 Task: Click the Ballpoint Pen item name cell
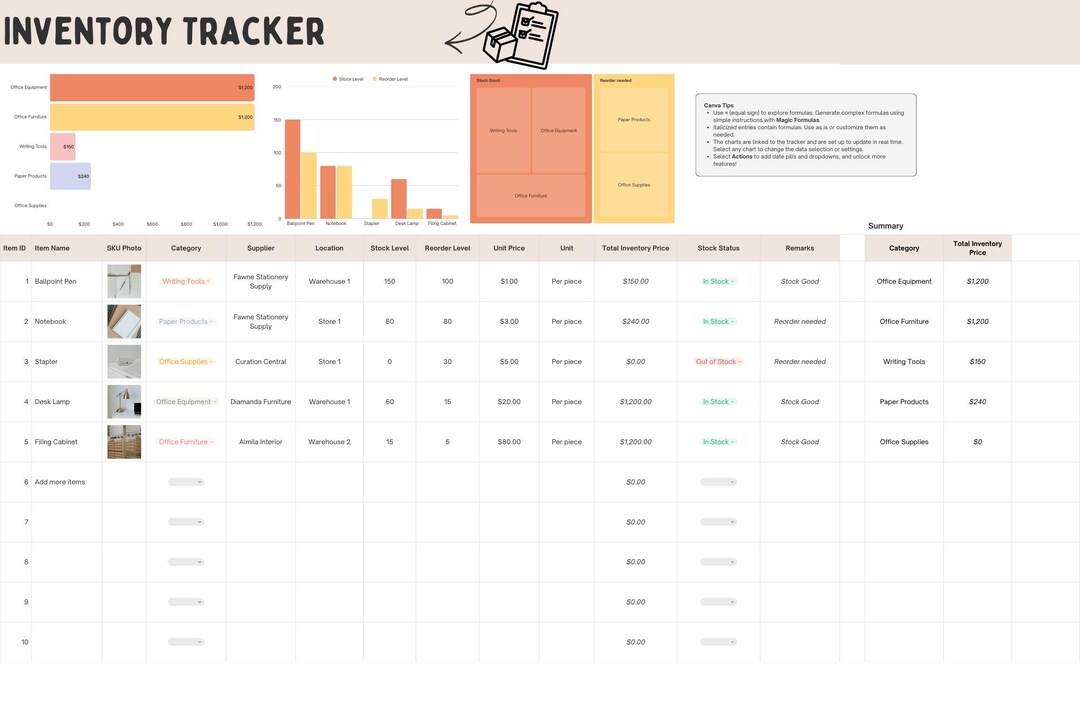coord(67,281)
